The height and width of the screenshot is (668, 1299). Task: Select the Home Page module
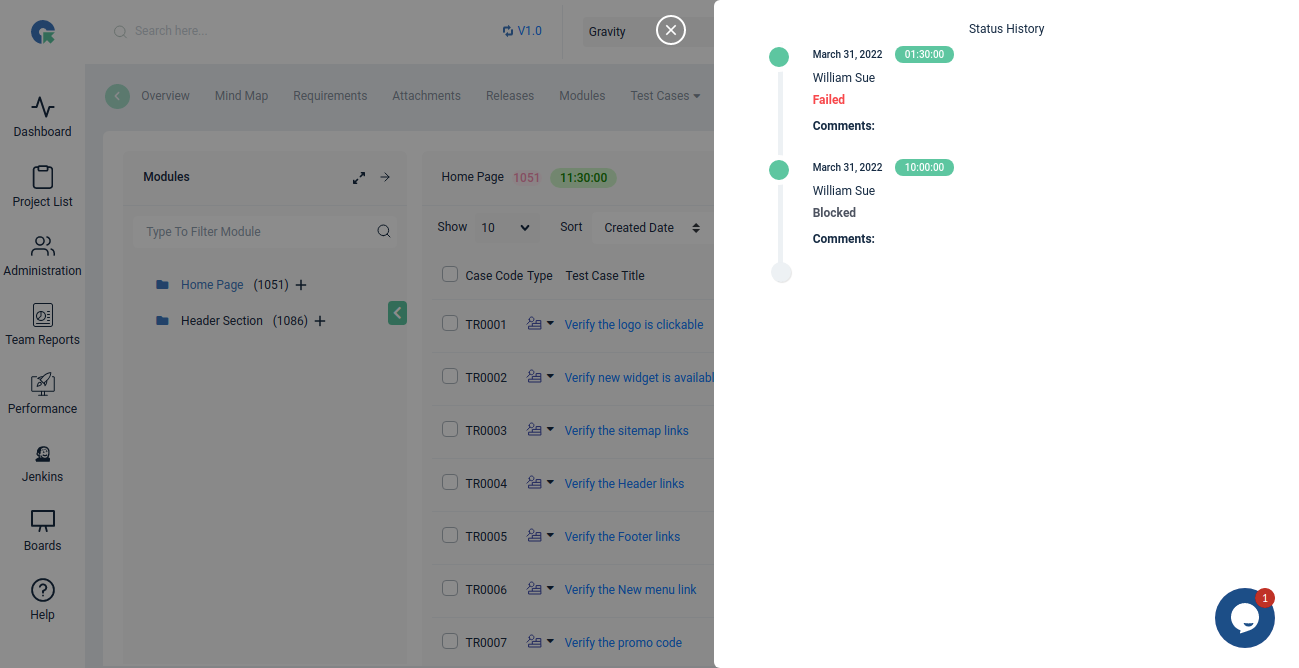coord(212,285)
